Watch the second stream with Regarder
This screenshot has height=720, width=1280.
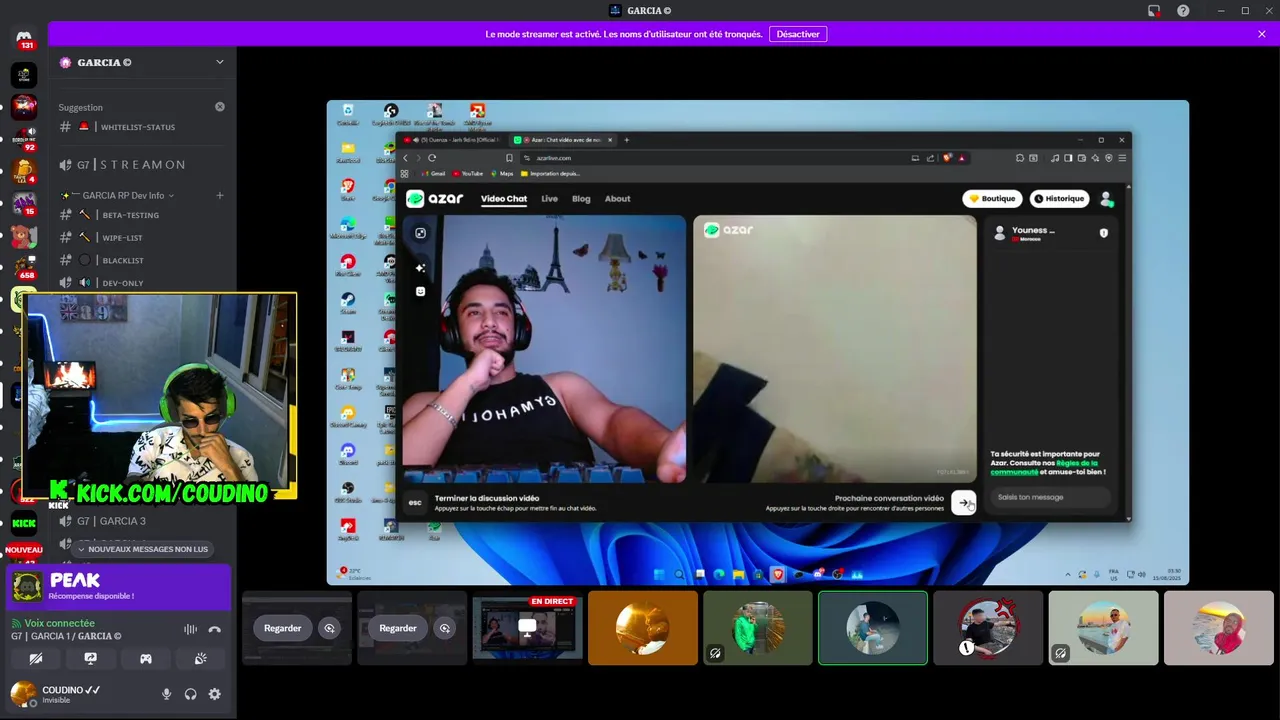pos(397,628)
